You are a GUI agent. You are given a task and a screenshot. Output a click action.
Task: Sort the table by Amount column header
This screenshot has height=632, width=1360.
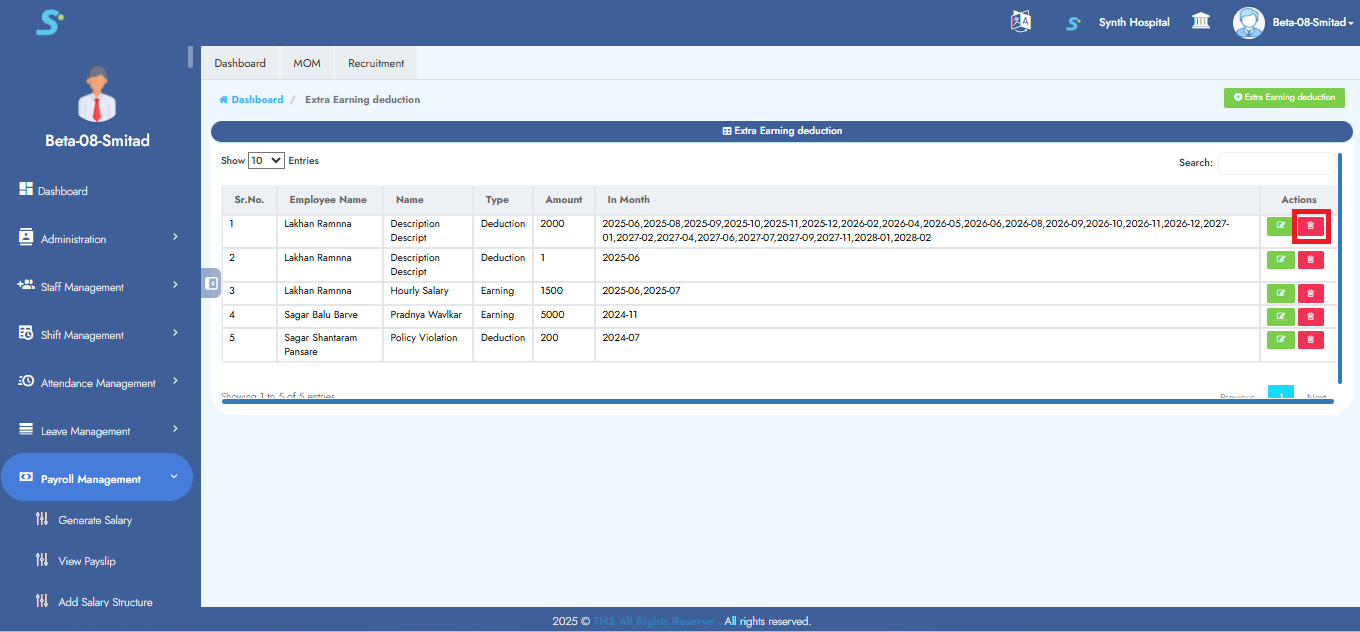(564, 200)
